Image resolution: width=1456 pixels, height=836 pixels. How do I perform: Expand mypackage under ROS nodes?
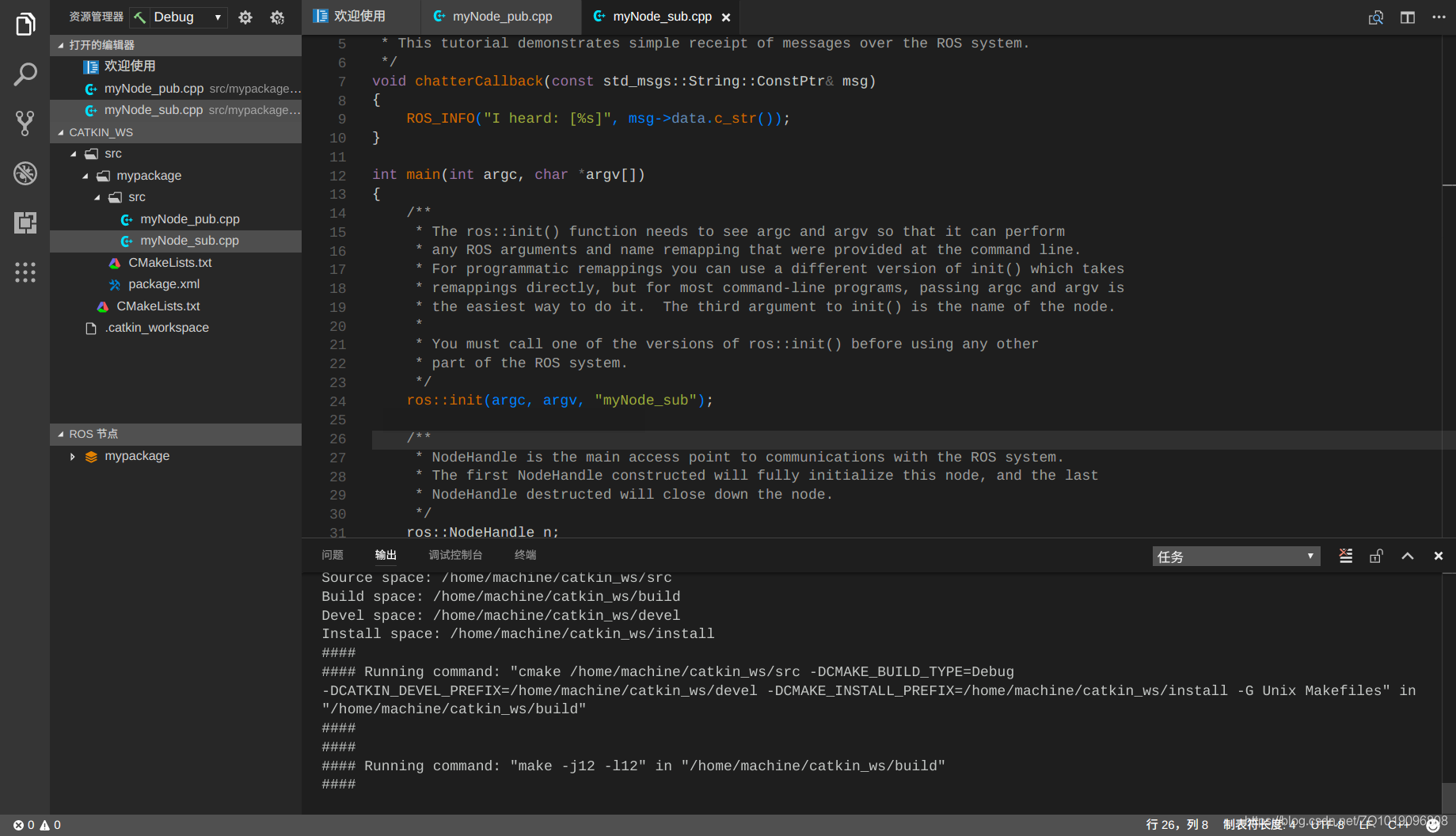coord(73,456)
